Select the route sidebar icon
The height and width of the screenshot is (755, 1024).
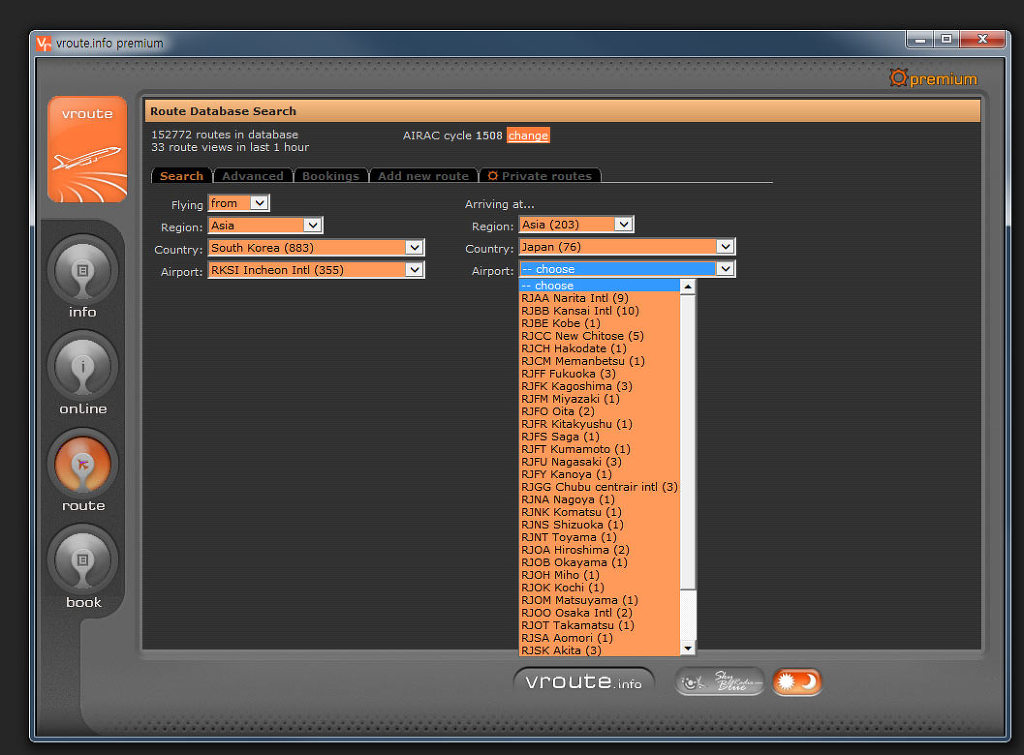(x=82, y=465)
